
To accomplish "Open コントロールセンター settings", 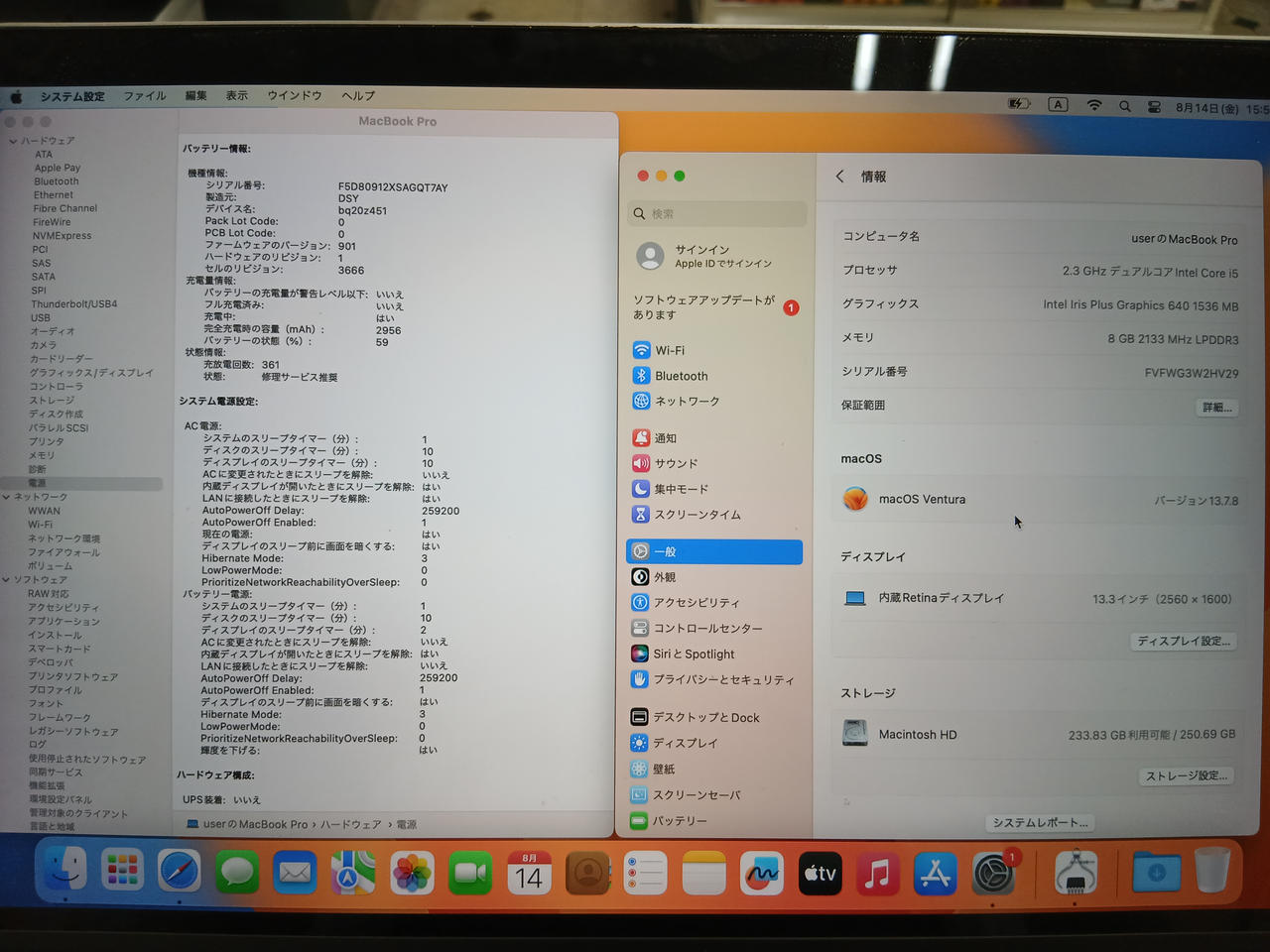I will 714,628.
